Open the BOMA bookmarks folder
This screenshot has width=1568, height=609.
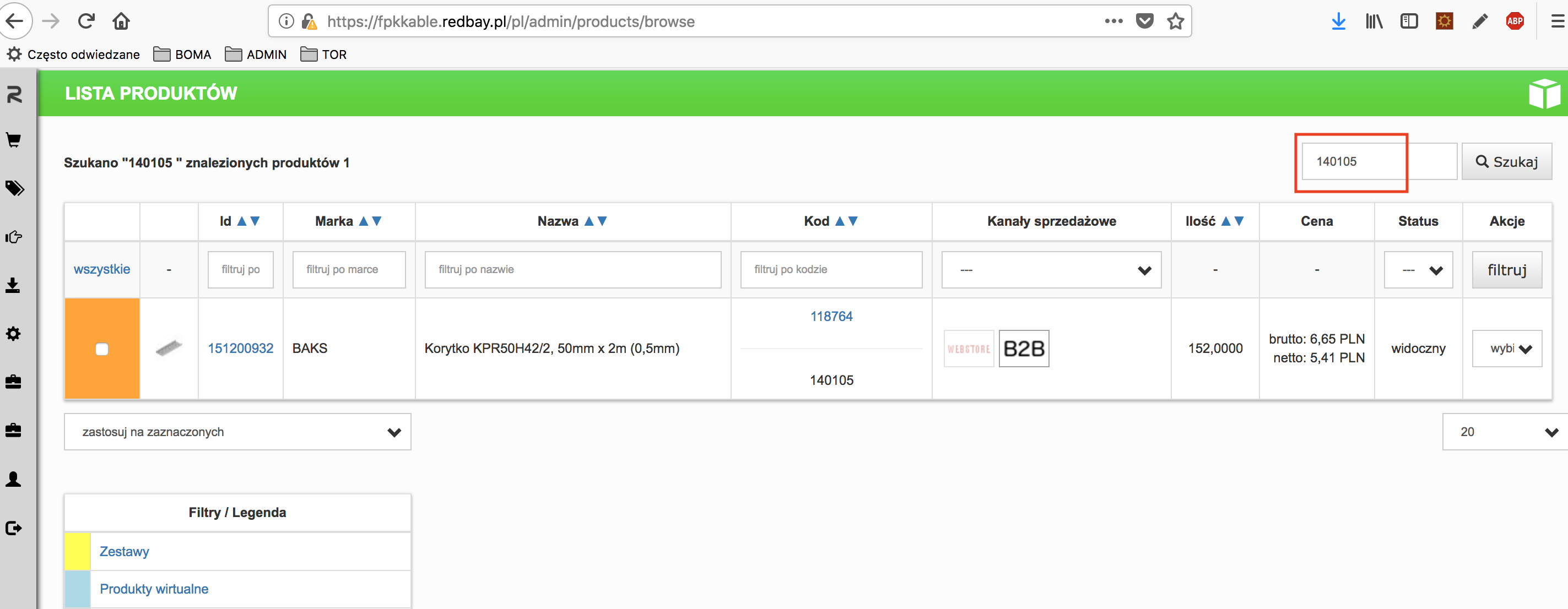tap(182, 55)
